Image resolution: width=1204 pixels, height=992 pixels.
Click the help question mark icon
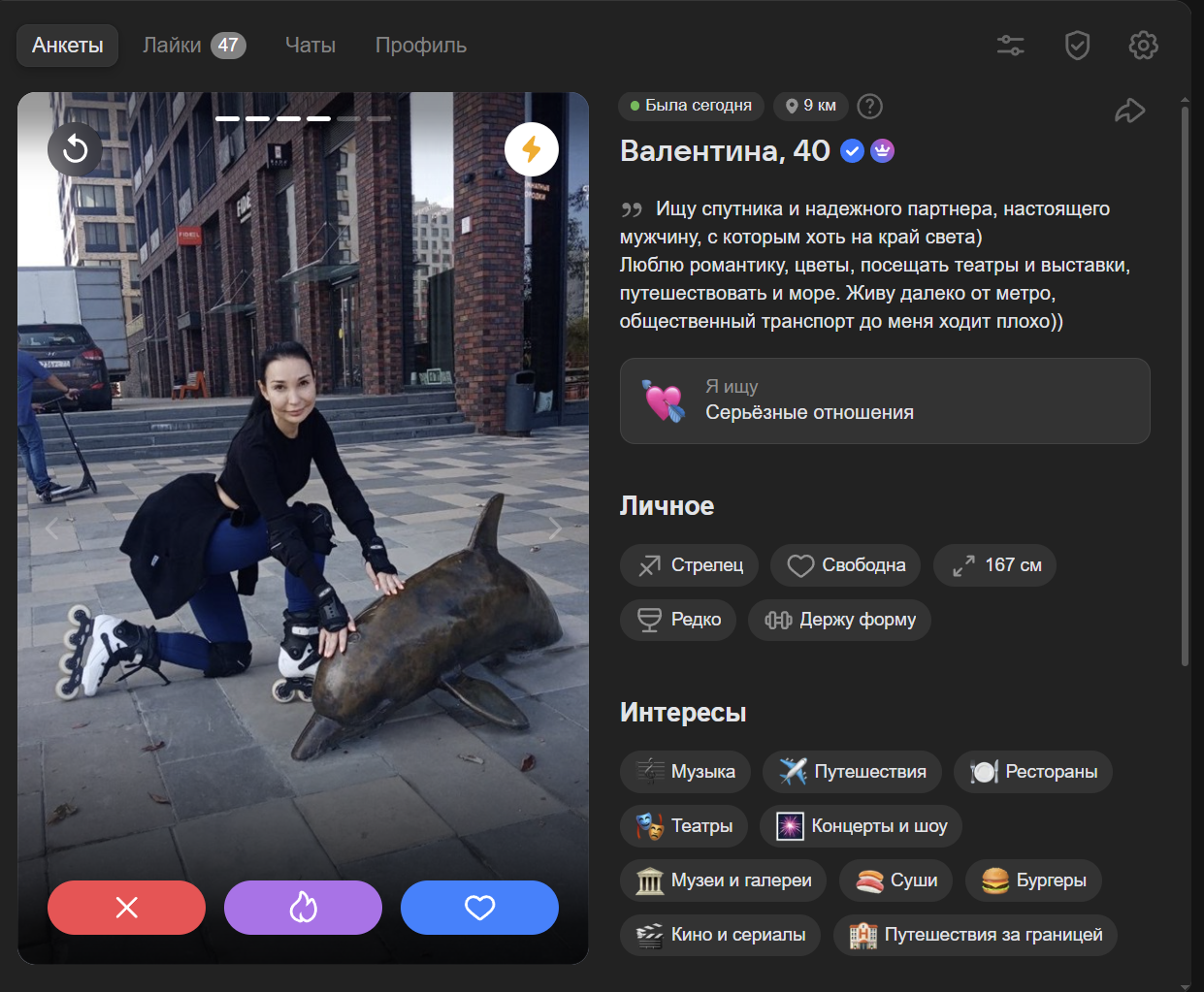pyautogui.click(x=870, y=106)
